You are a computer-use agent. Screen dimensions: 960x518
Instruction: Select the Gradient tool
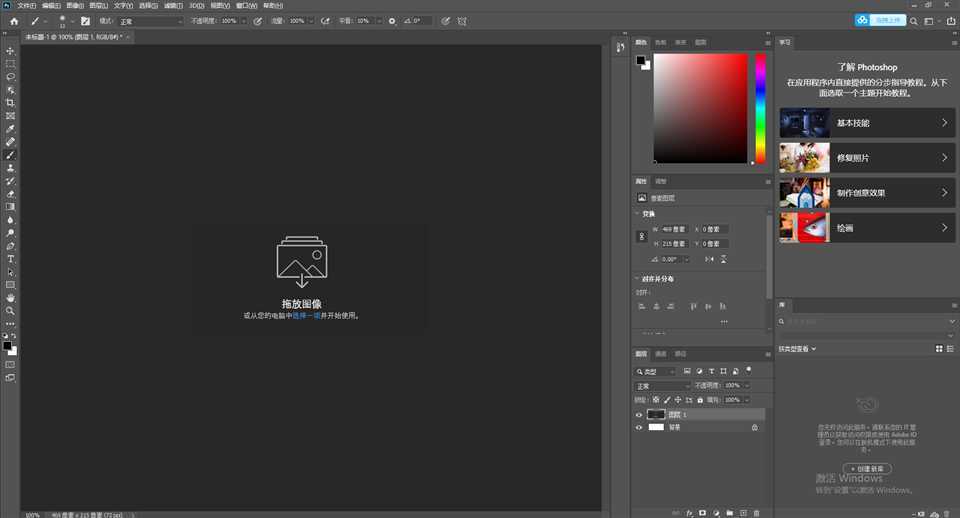click(x=10, y=207)
